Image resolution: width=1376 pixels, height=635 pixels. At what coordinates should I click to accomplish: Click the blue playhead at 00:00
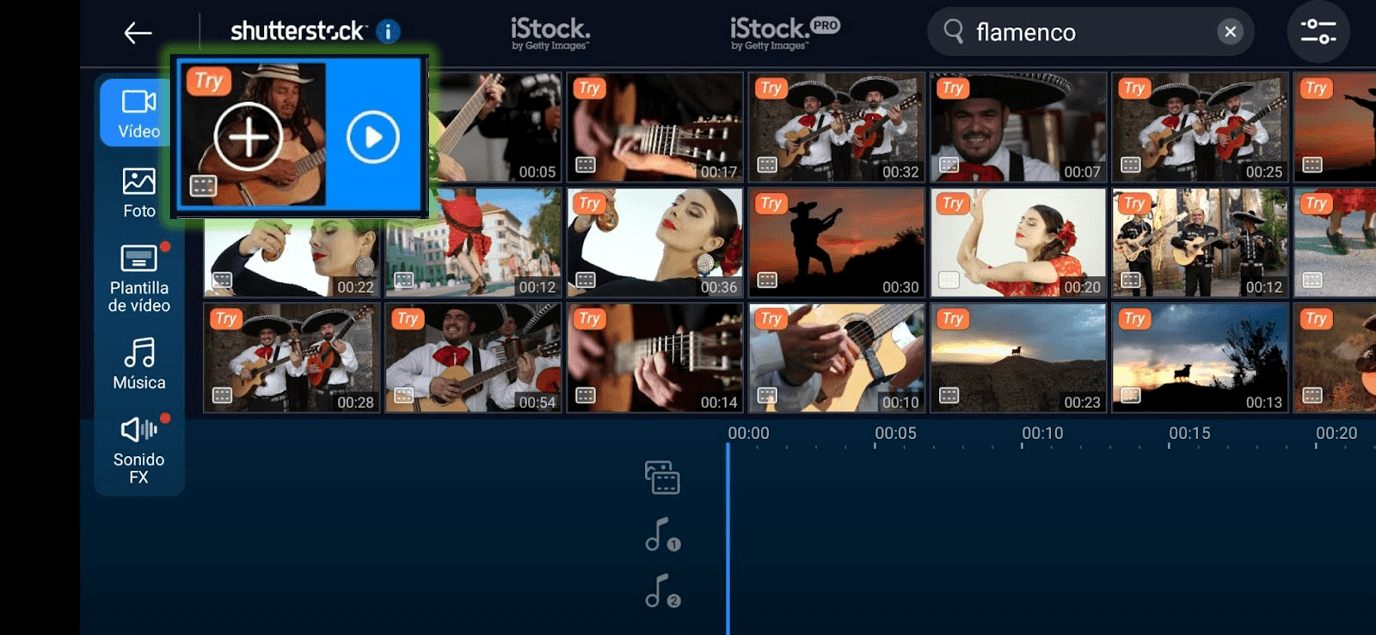[728, 538]
